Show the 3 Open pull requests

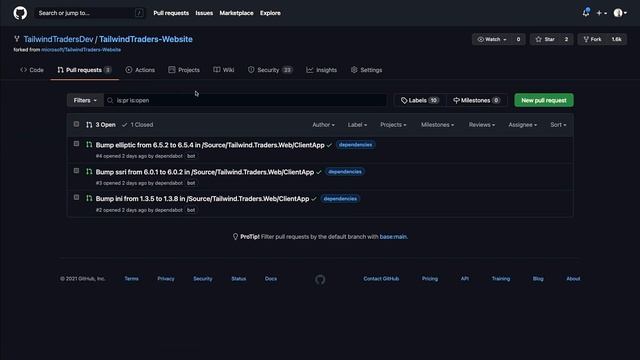click(101, 124)
